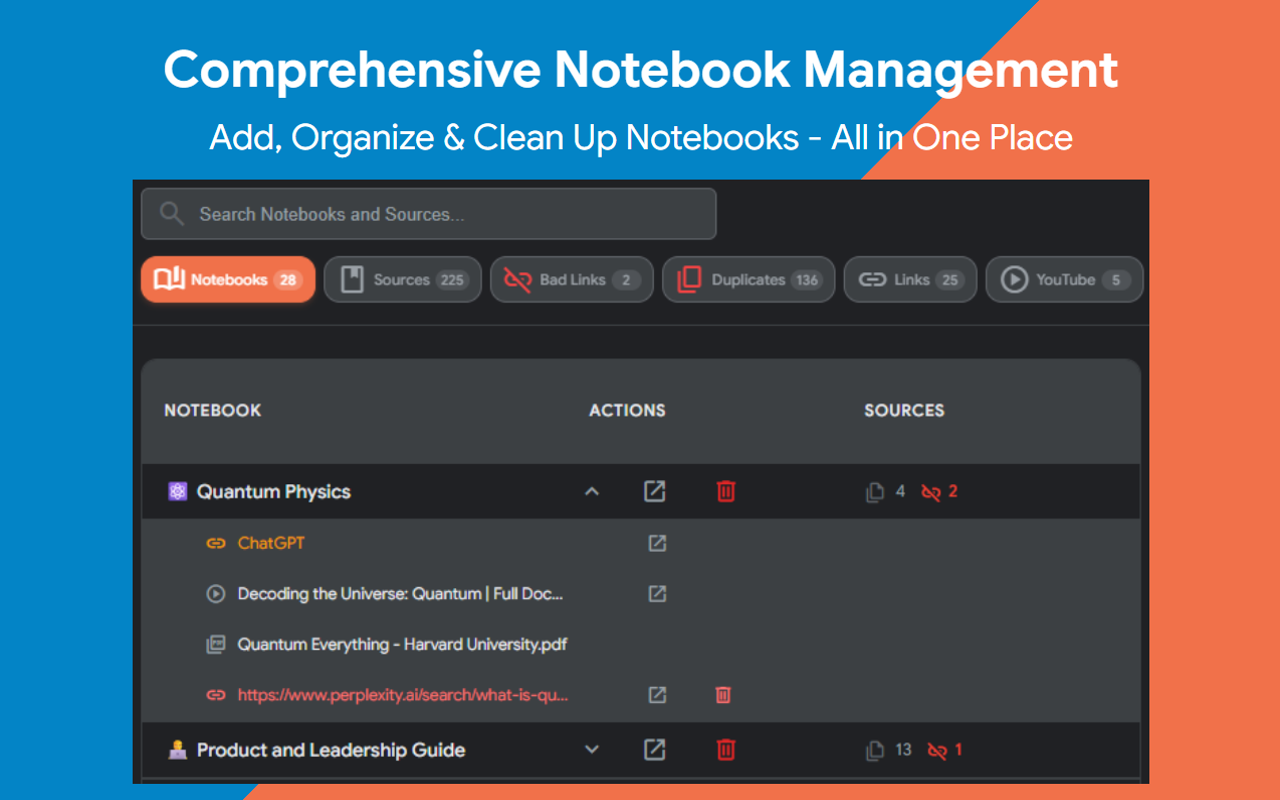Viewport: 1280px width, 800px height.
Task: Expand the Product and Leadership Guide notebook
Action: coord(592,749)
